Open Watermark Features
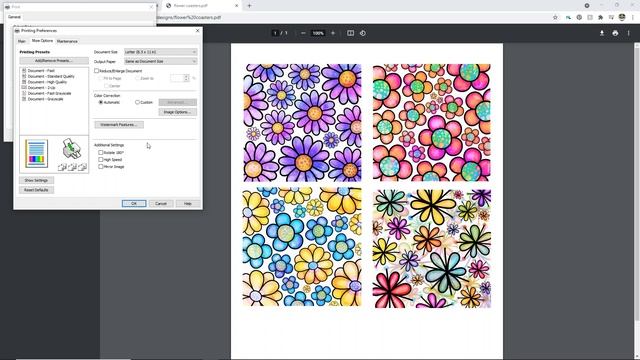Image resolution: width=640 pixels, height=360 pixels. [x=119, y=124]
